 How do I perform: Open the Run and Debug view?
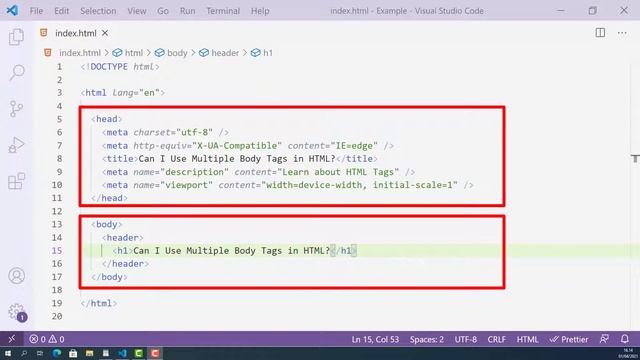pos(16,145)
